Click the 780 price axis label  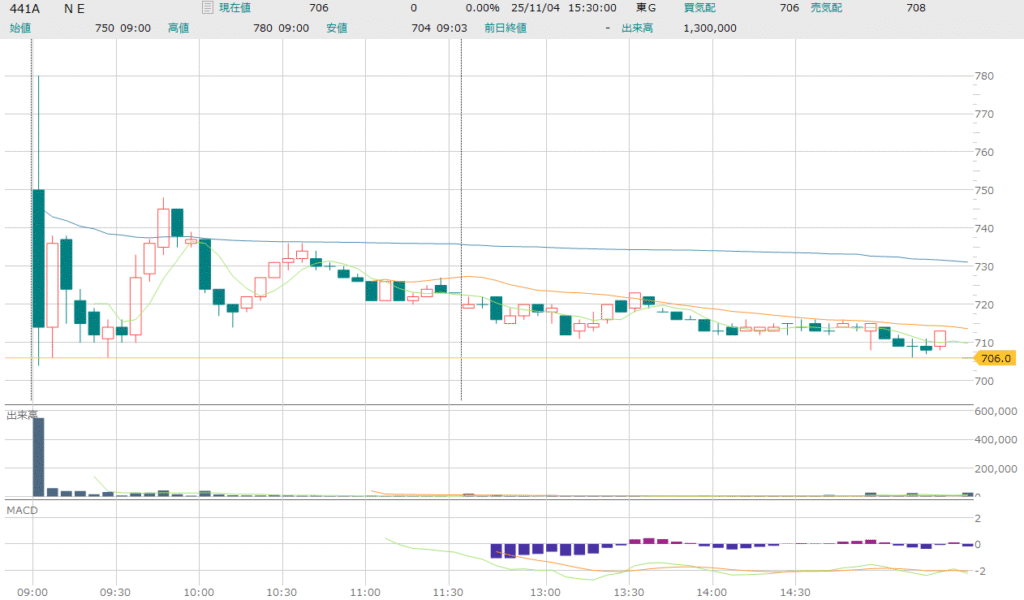(983, 76)
